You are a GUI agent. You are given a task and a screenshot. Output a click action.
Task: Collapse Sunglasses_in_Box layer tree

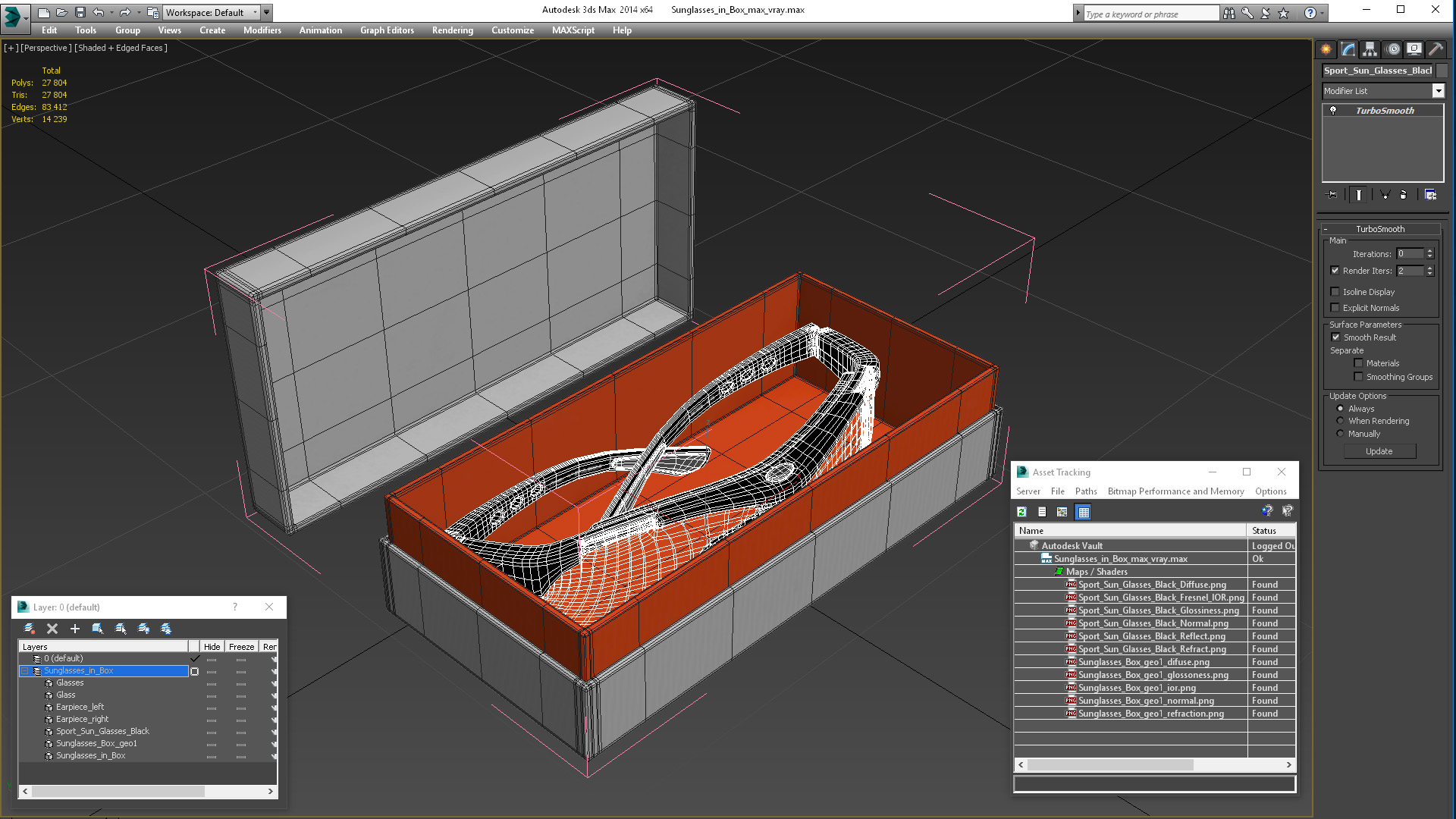[x=24, y=670]
